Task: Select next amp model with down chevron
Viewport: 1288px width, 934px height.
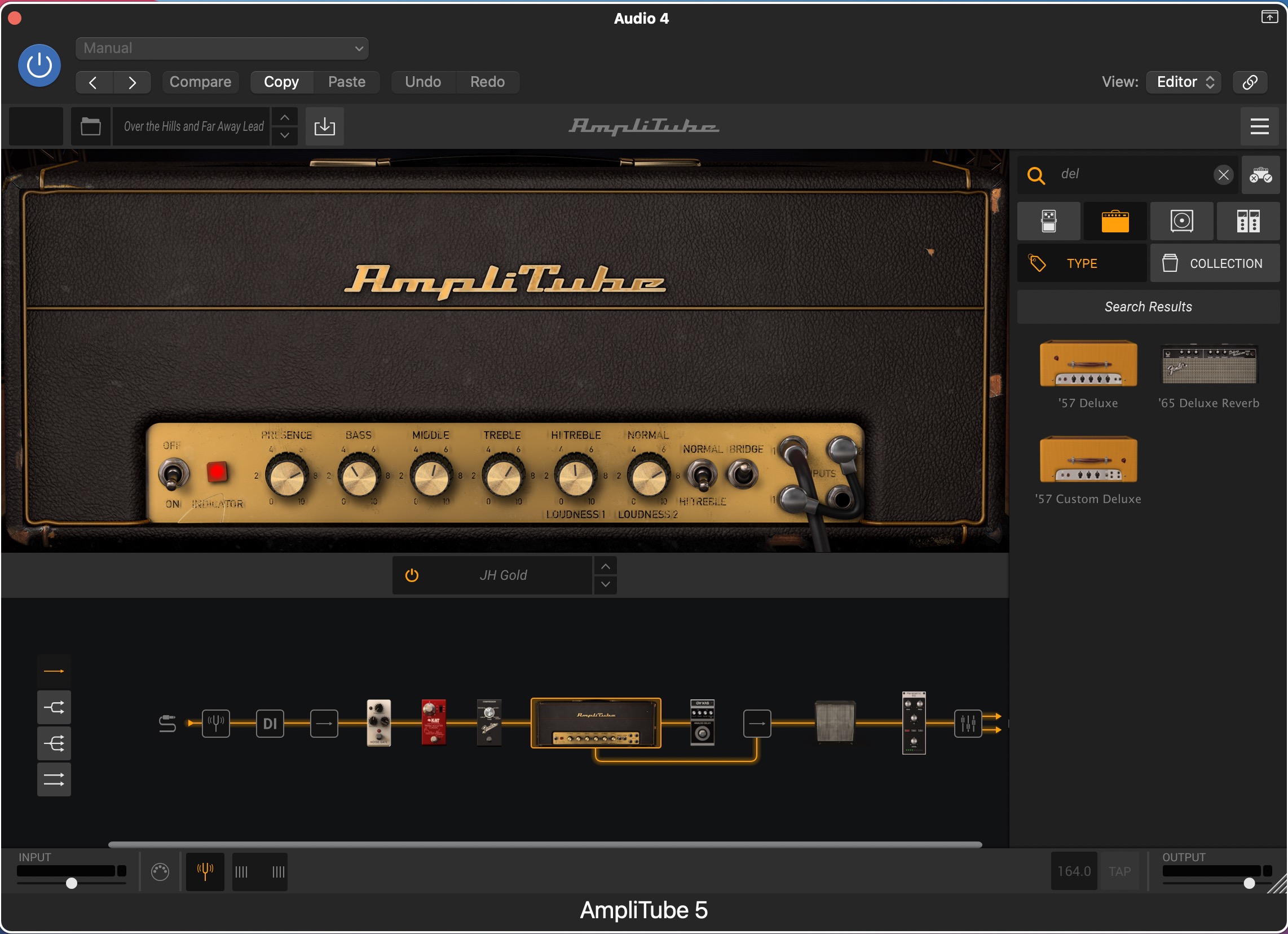Action: (x=606, y=585)
